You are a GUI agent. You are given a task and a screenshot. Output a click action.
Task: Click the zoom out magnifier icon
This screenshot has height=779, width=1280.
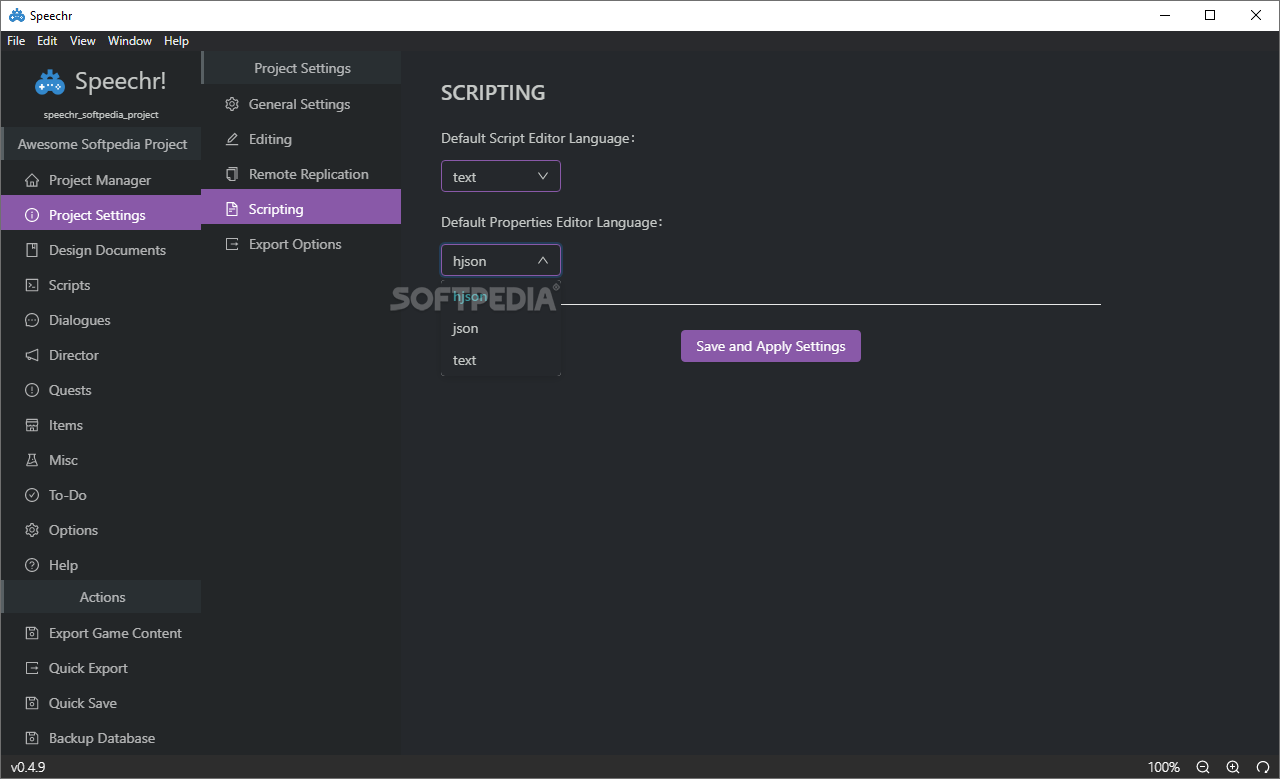(x=1203, y=767)
